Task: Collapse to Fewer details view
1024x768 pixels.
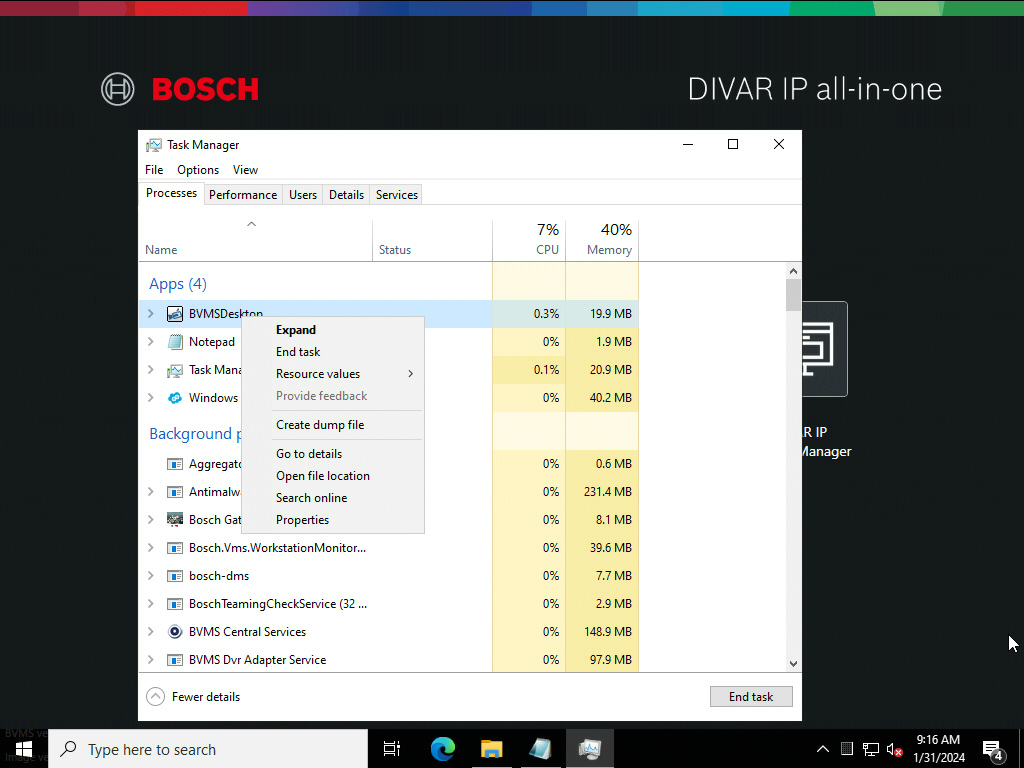Action: pyautogui.click(x=194, y=697)
